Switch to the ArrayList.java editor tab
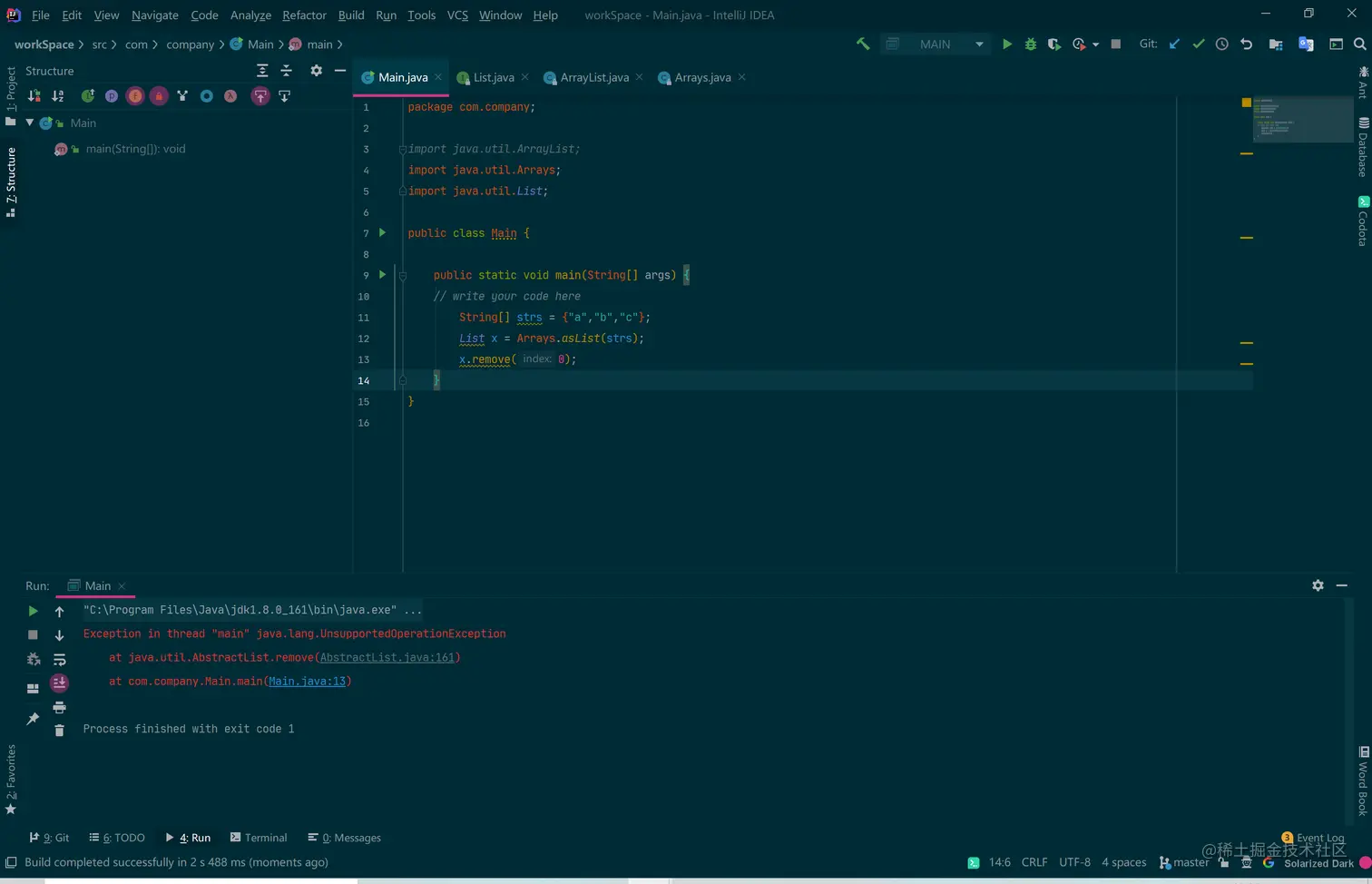 pyautogui.click(x=594, y=77)
